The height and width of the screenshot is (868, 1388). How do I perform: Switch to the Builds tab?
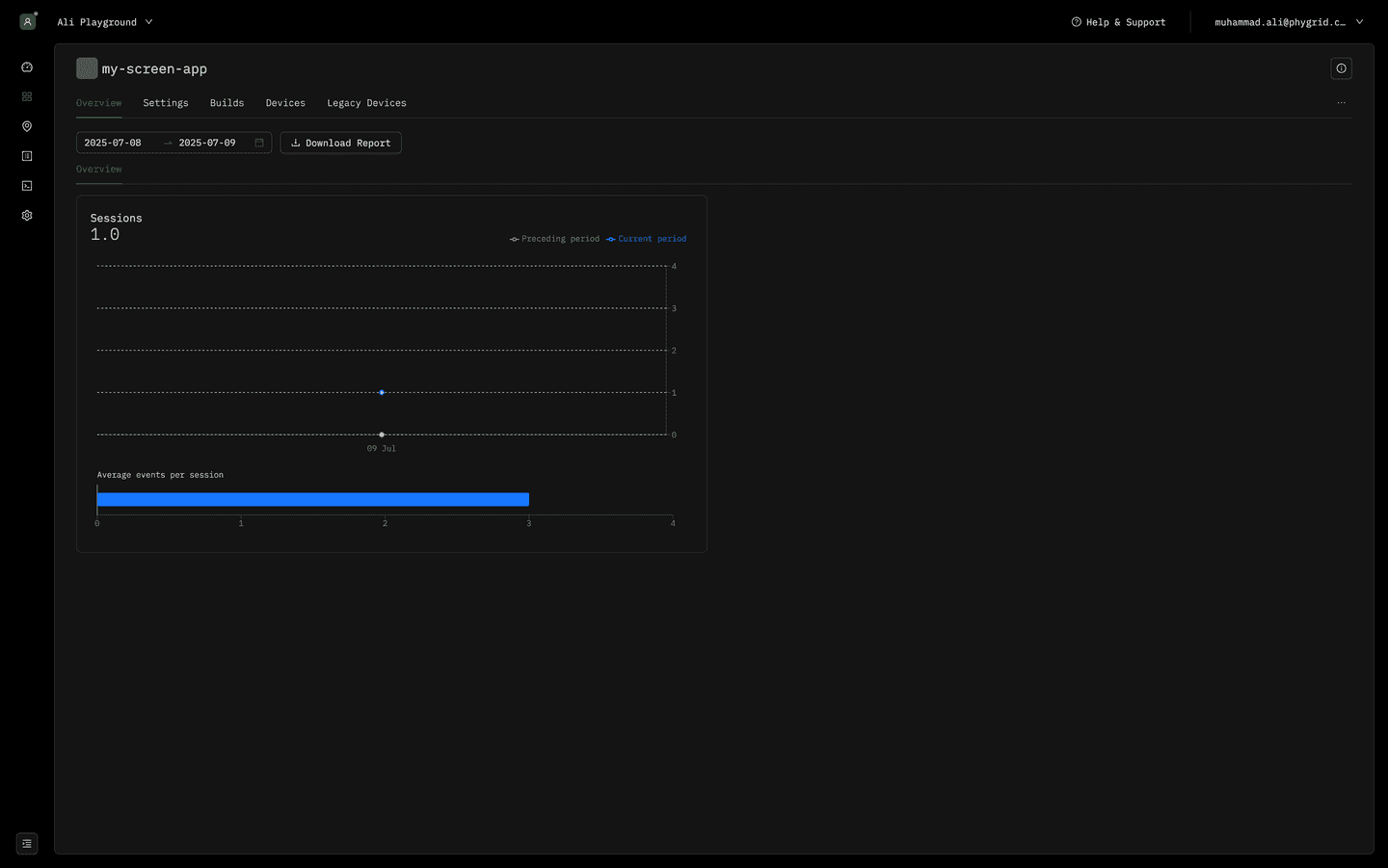click(227, 102)
